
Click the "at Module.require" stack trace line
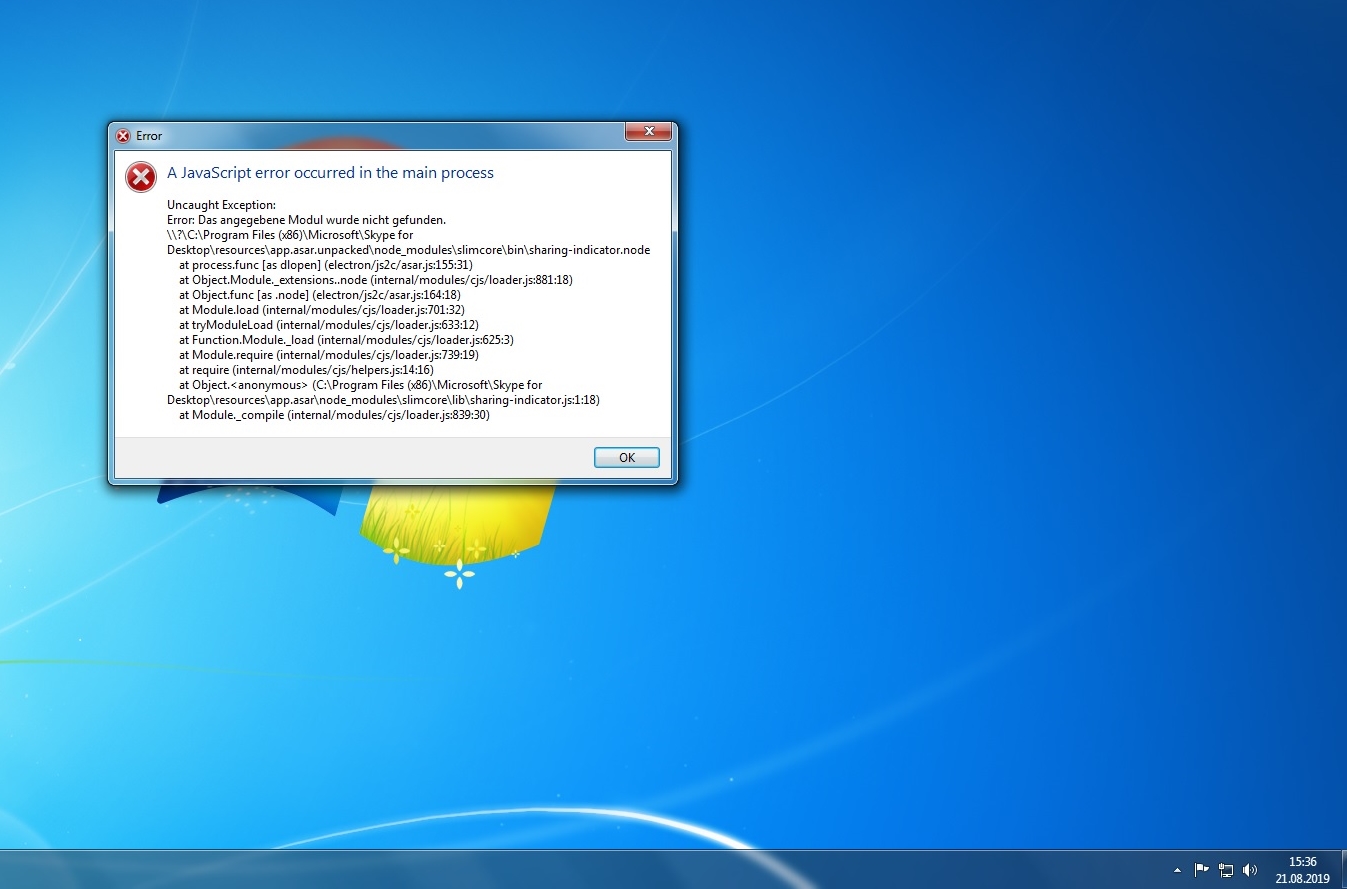(x=329, y=355)
